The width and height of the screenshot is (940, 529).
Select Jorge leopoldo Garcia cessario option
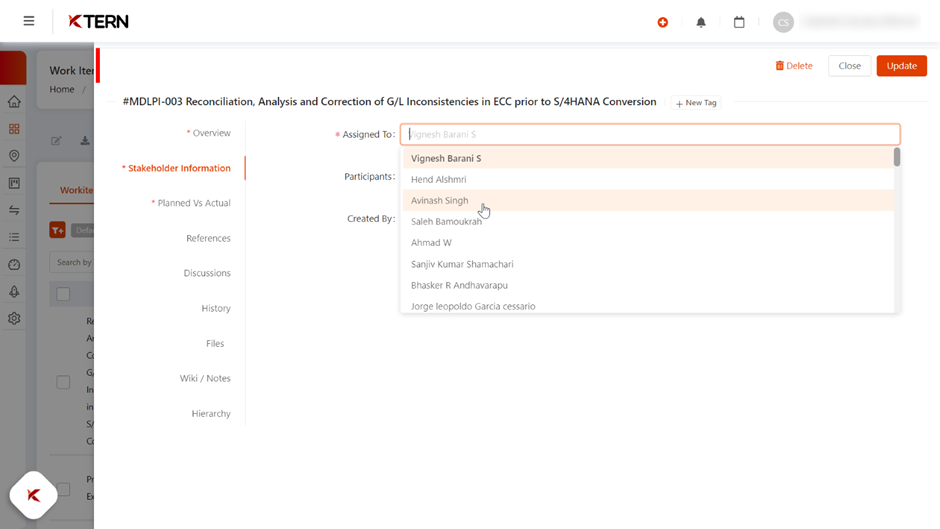click(648, 305)
